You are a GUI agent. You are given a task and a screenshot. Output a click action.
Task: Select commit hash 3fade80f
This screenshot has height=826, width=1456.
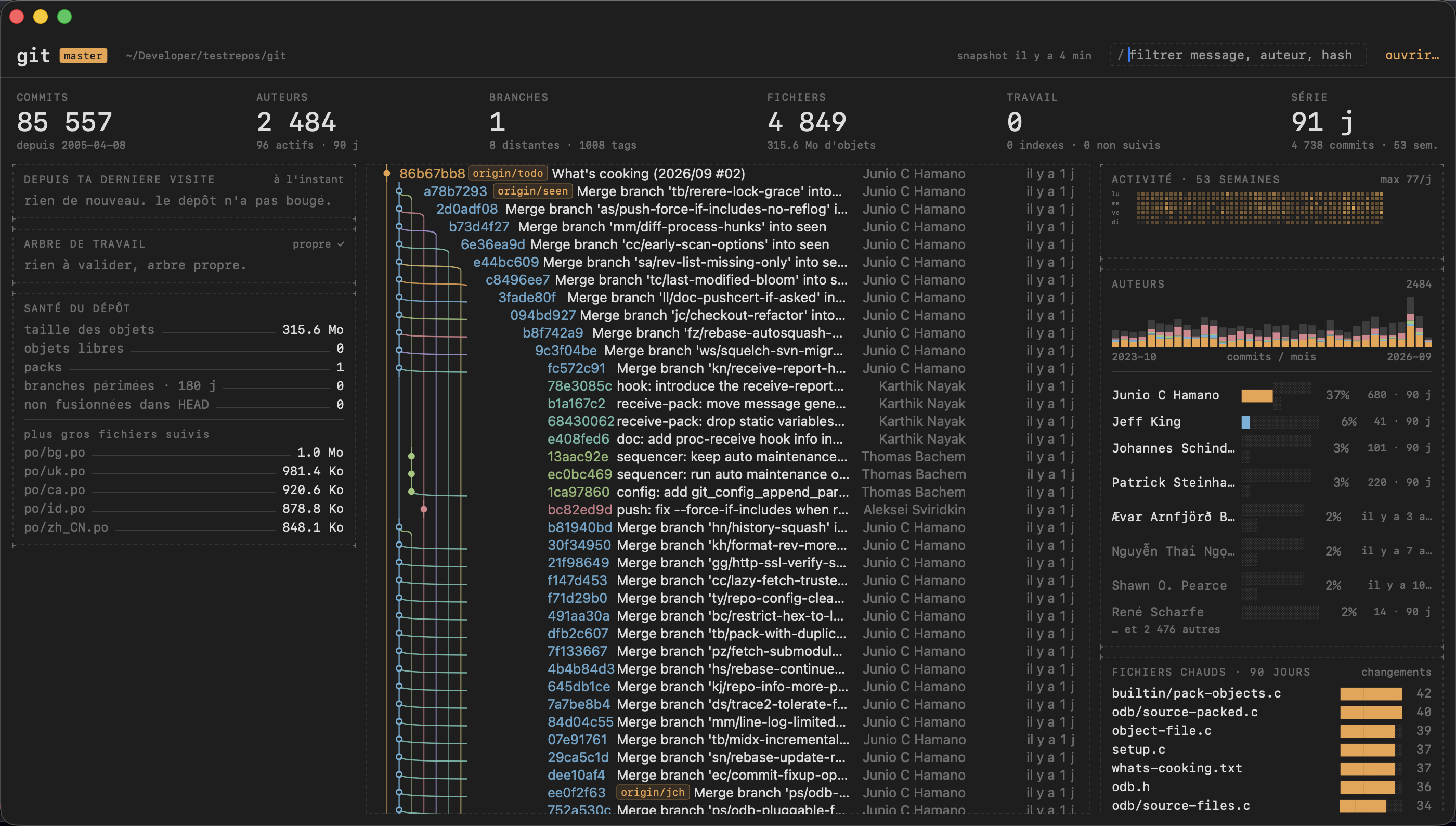[x=527, y=298]
